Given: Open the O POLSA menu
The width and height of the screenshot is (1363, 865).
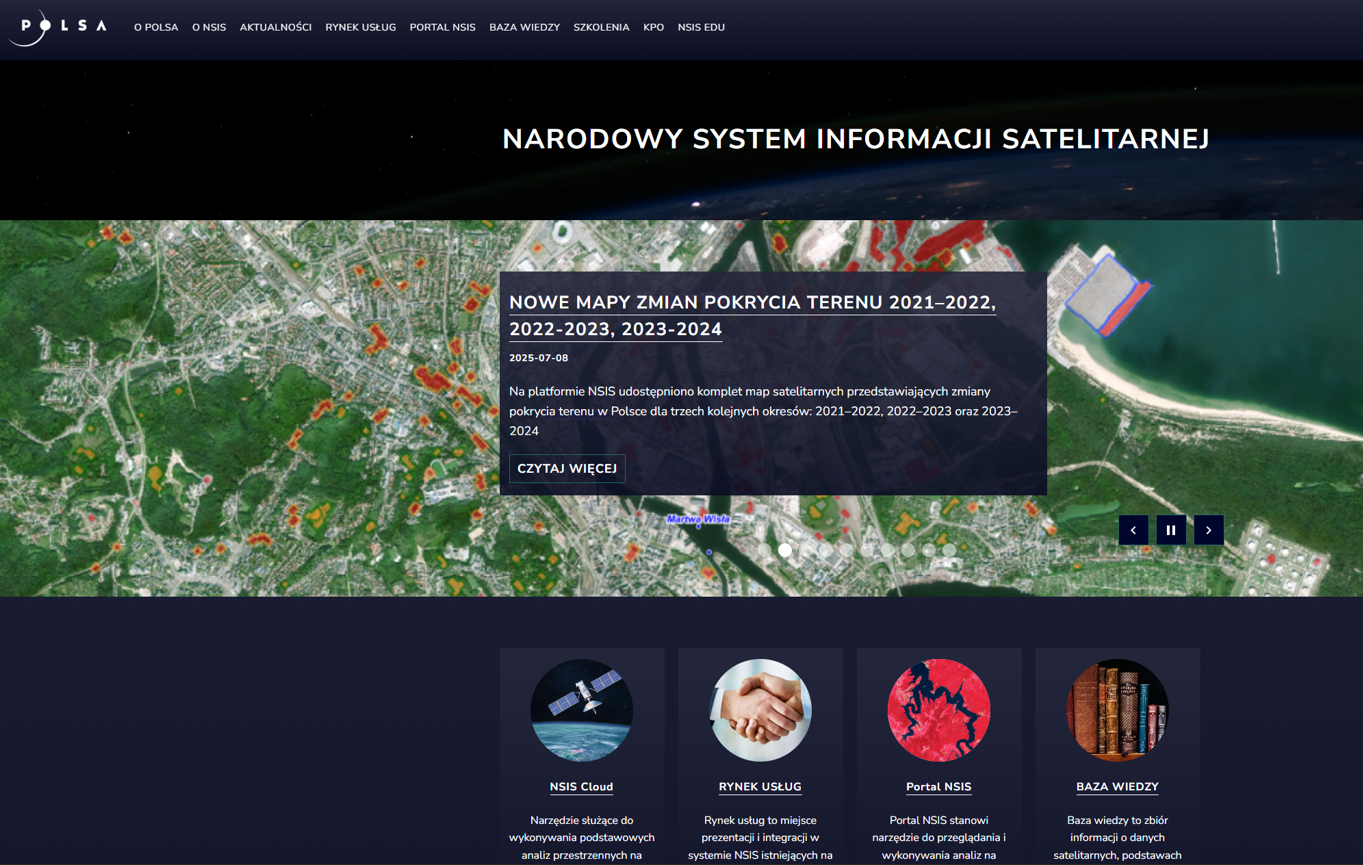Looking at the screenshot, I should pyautogui.click(x=156, y=28).
